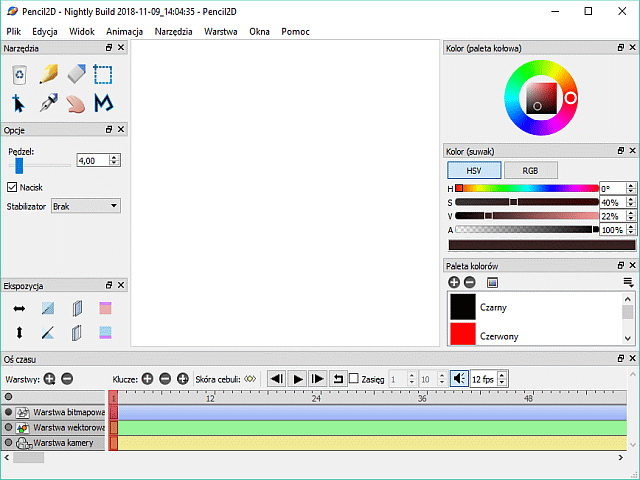Close the Ekspozycja panel
The width and height of the screenshot is (640, 480).
pyautogui.click(x=121, y=285)
